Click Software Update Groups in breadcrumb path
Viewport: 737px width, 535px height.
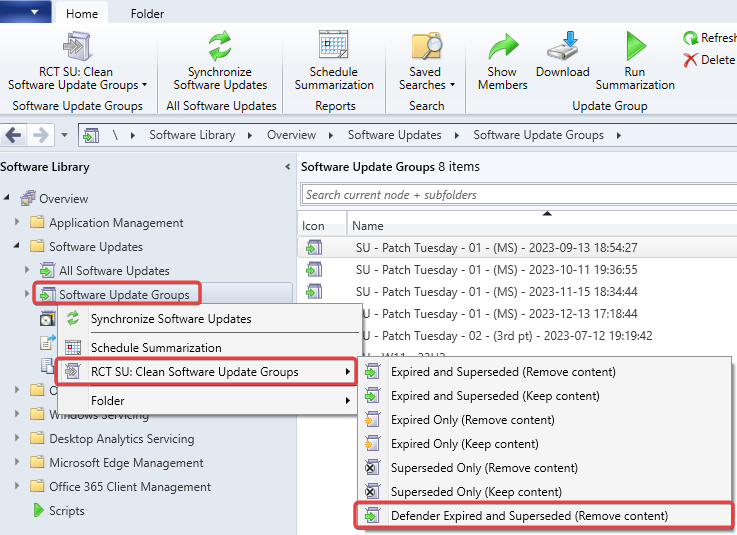(538, 135)
